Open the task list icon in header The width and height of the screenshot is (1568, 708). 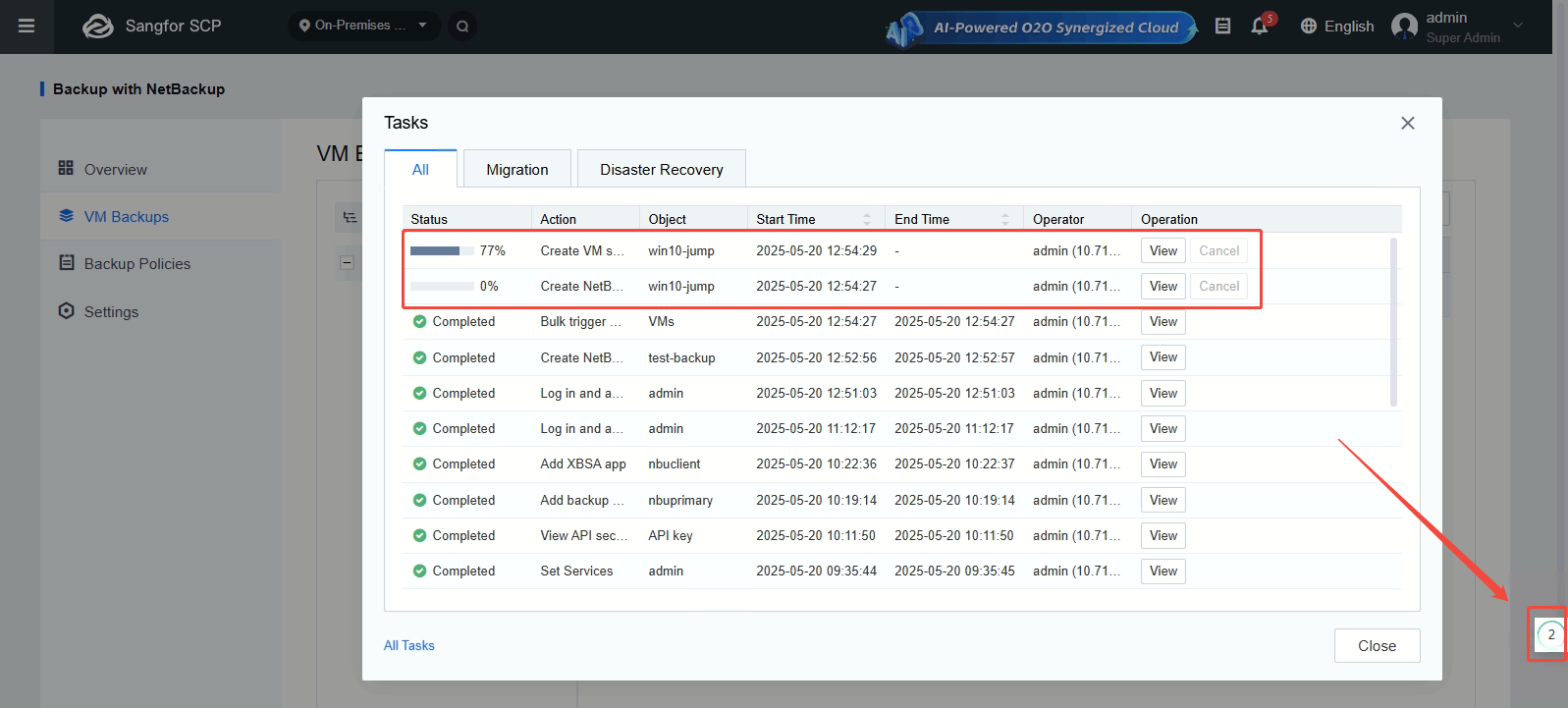click(x=1222, y=27)
